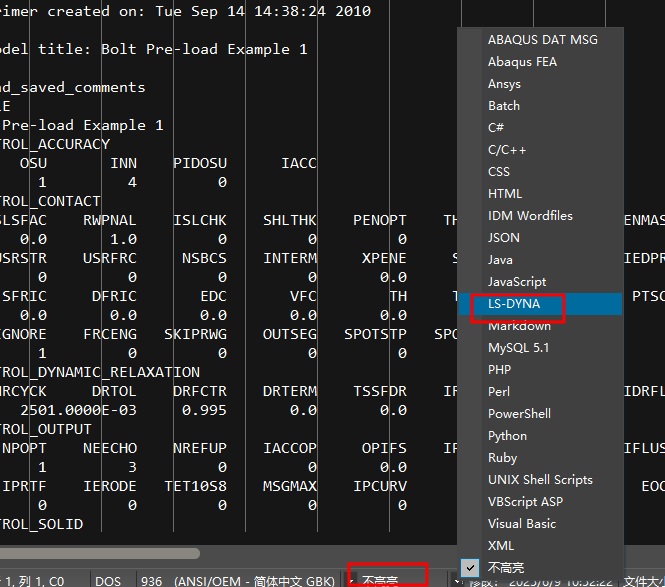Image resolution: width=665 pixels, height=587 pixels.
Task: Click the IACCOP text in editor
Action: 290,448
